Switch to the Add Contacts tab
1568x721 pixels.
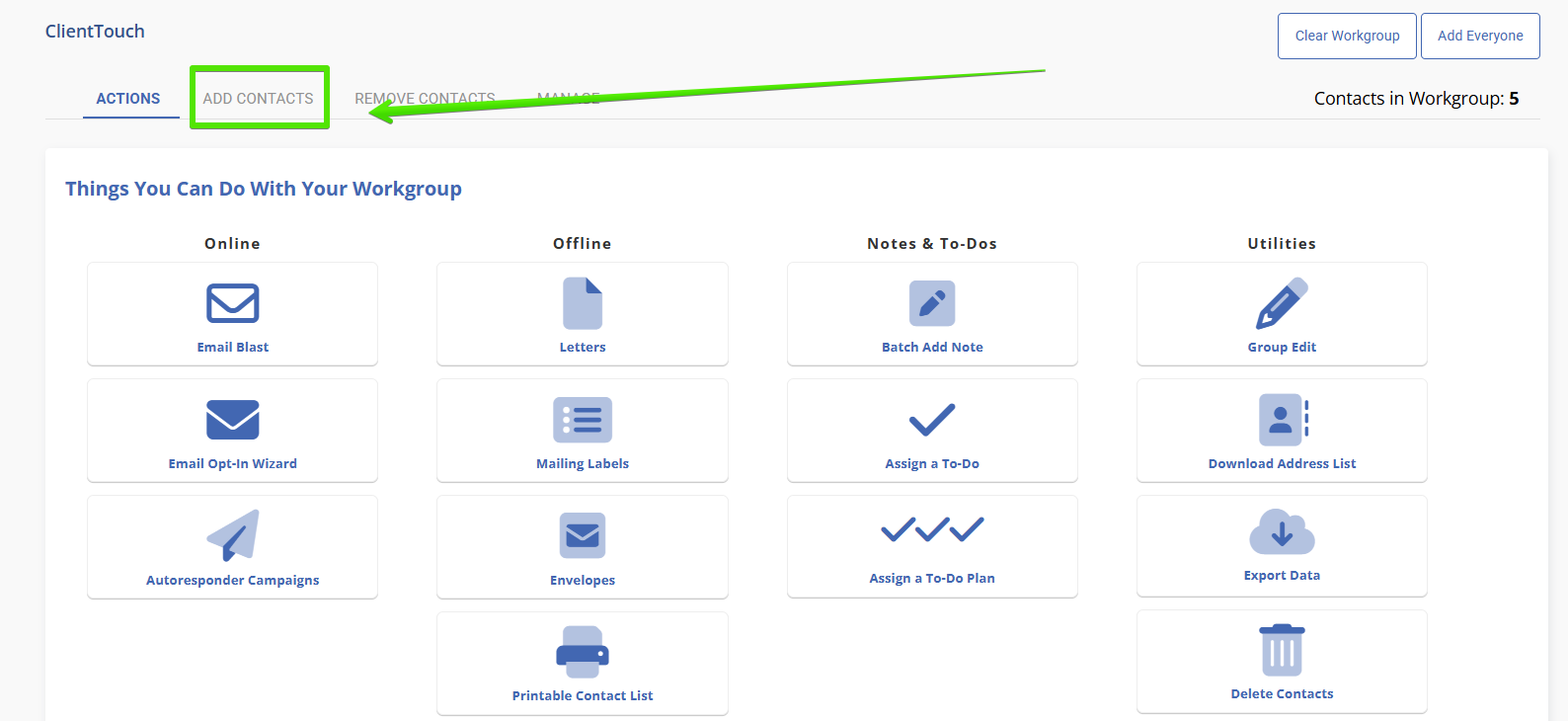[x=259, y=99]
